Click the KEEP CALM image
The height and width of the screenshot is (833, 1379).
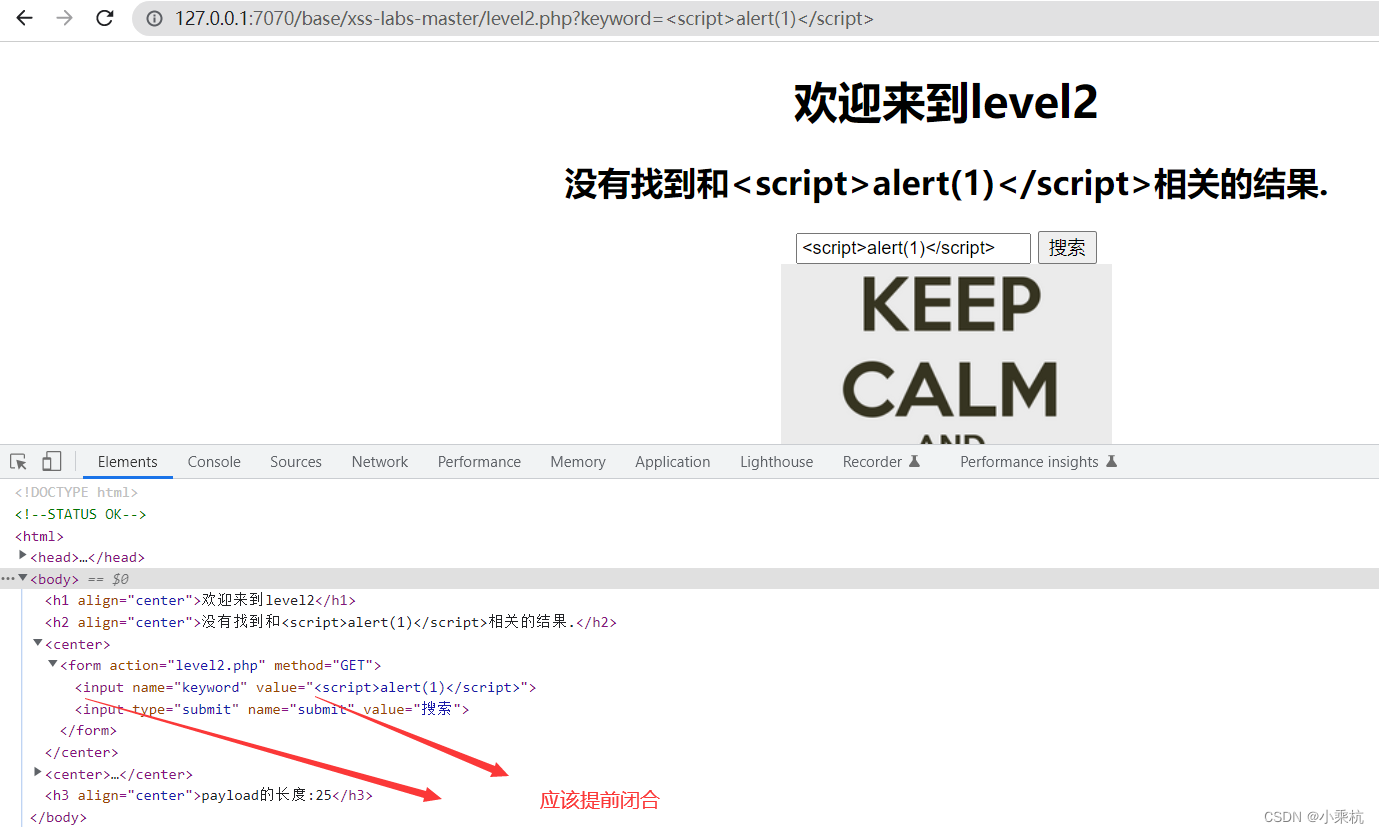tap(946, 354)
